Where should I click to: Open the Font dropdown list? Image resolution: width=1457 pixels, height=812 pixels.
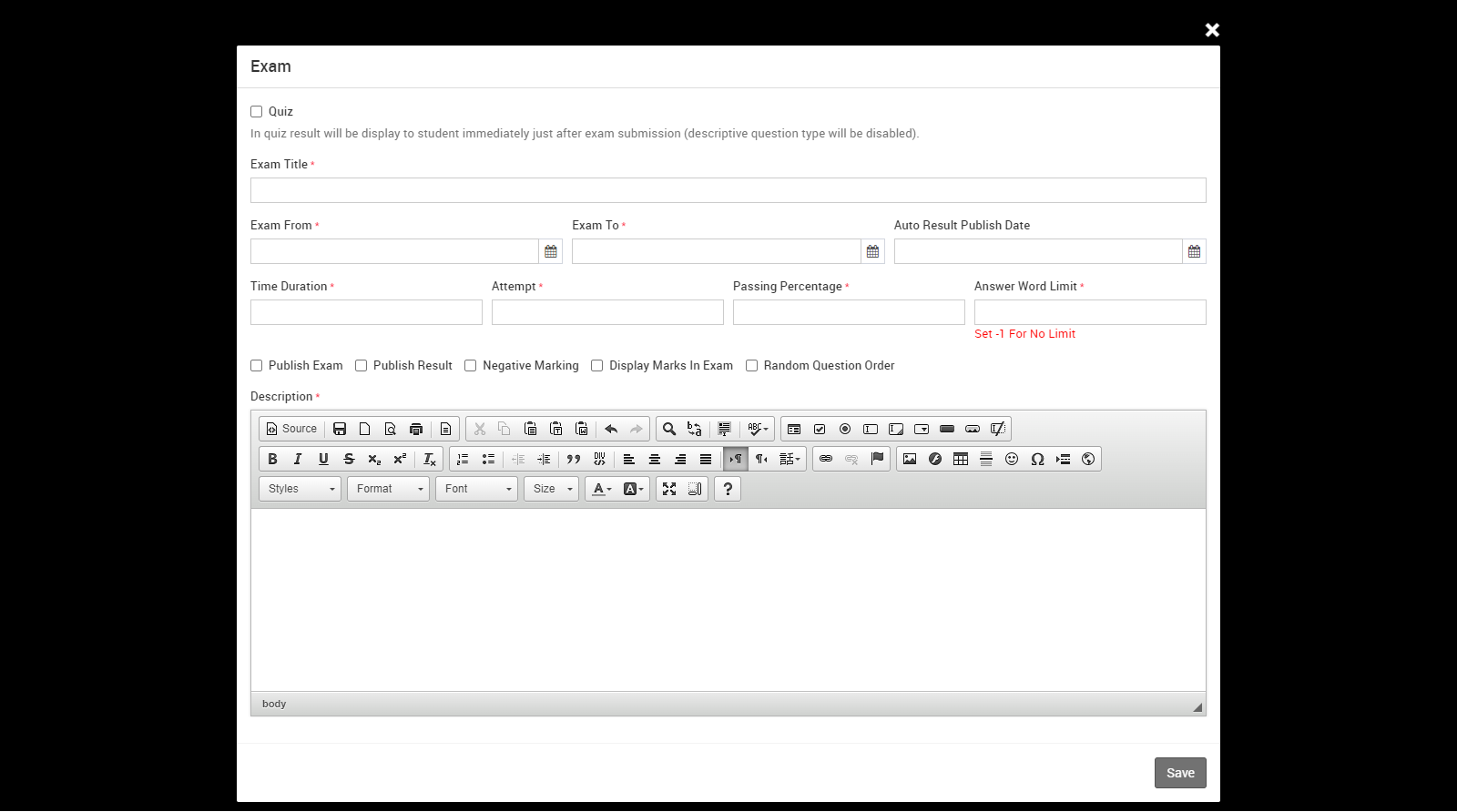(477, 489)
